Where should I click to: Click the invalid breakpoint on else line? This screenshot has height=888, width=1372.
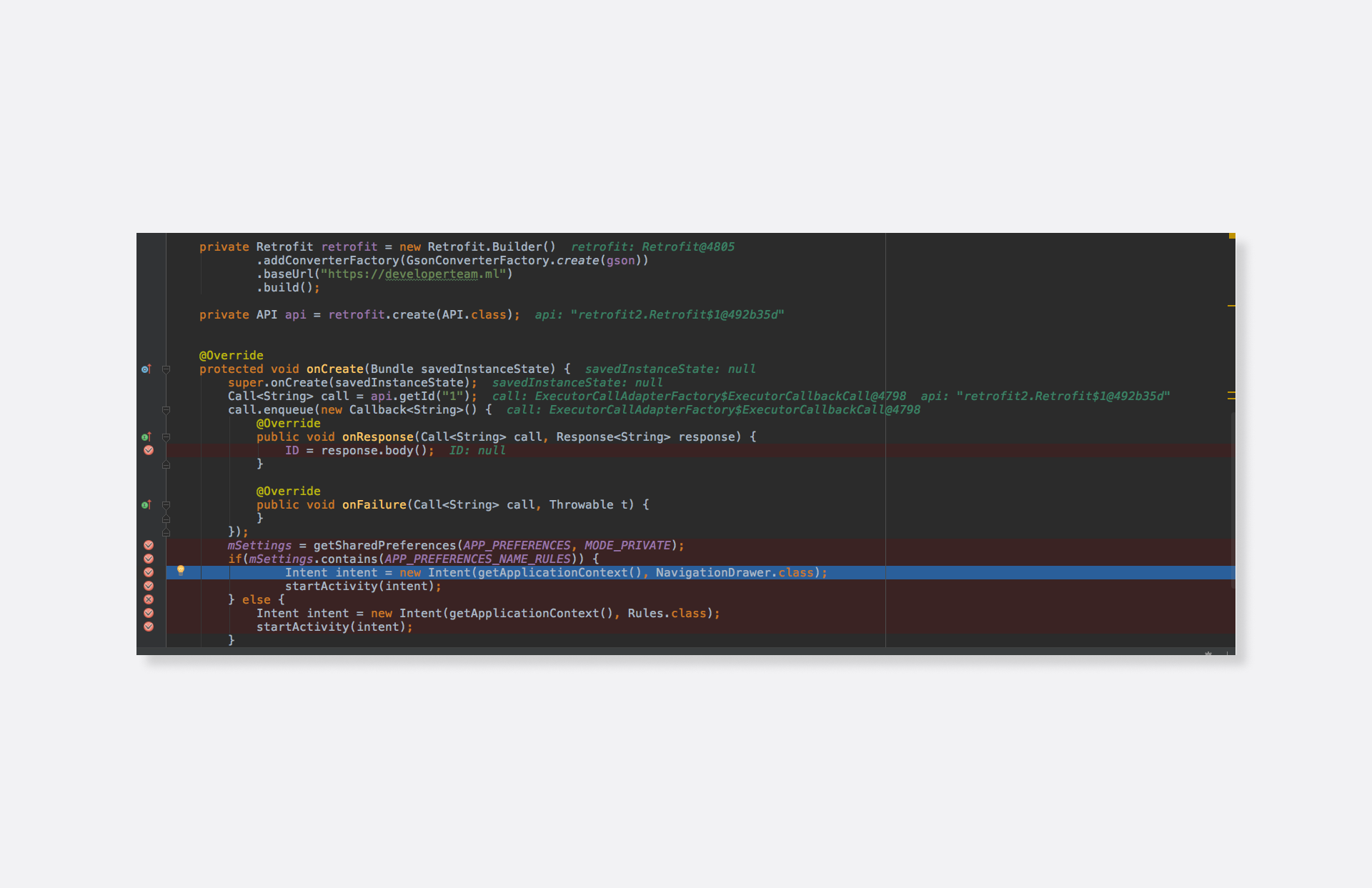149,599
